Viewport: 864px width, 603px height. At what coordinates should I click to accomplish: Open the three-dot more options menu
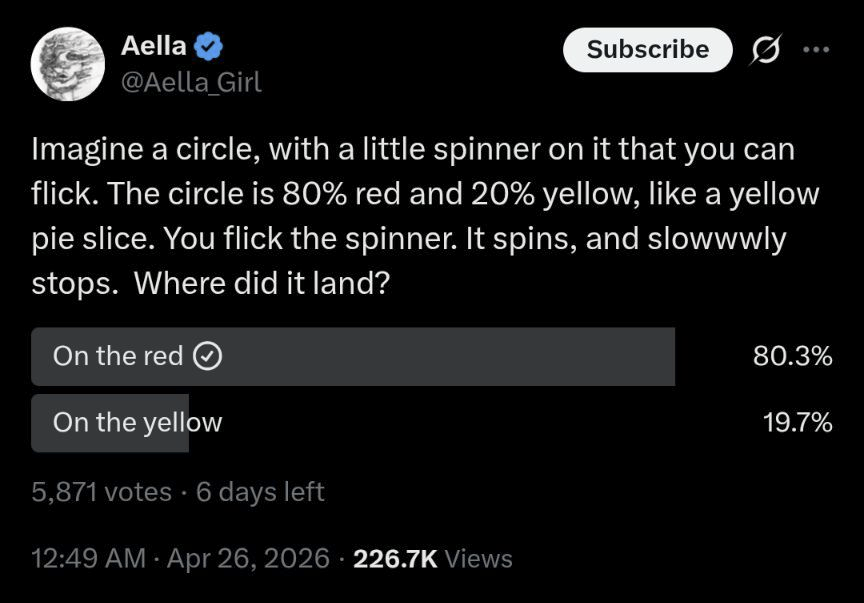coord(816,50)
